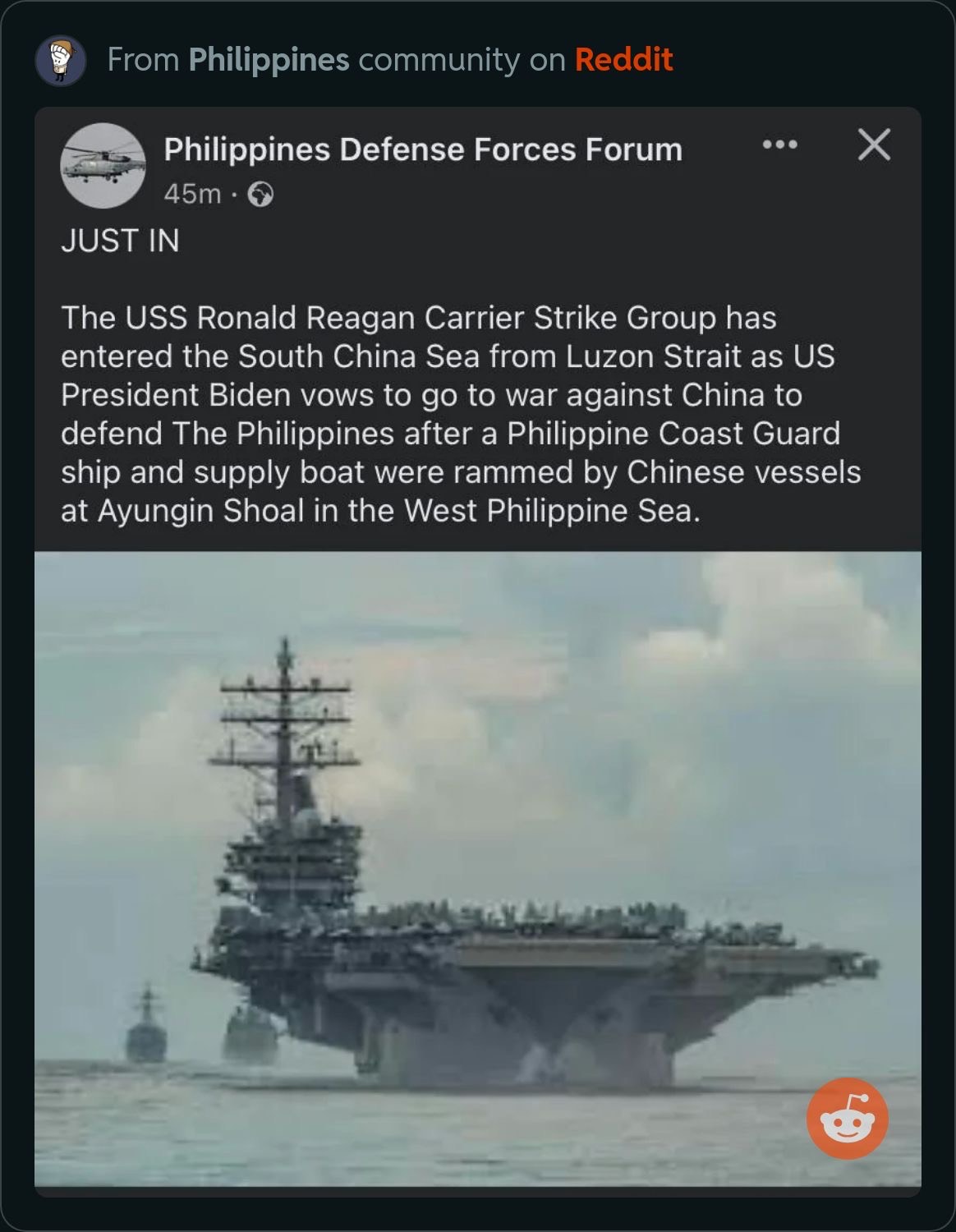This screenshot has width=956, height=1232.
Task: Open the Philippines Defense Forces Forum avatar
Action: (103, 165)
